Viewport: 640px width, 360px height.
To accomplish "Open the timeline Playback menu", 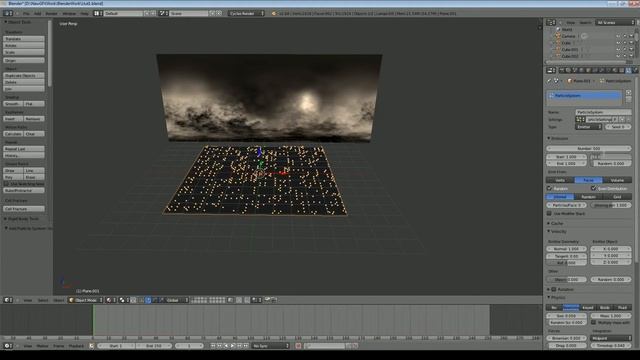I will click(x=76, y=346).
